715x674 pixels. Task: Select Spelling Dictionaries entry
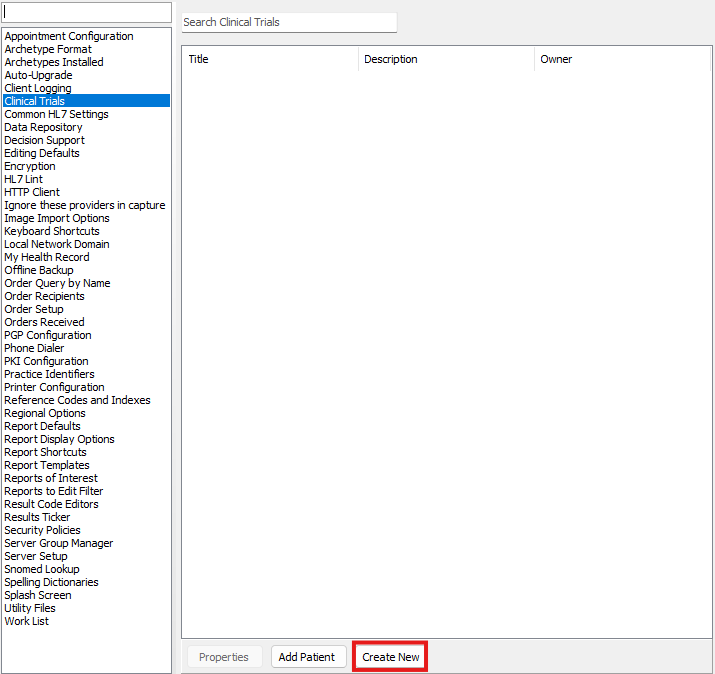coord(51,582)
